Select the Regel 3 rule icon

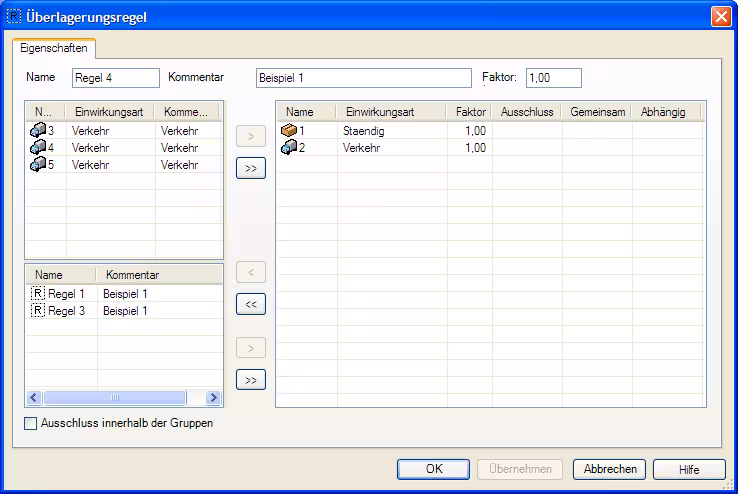[38, 310]
